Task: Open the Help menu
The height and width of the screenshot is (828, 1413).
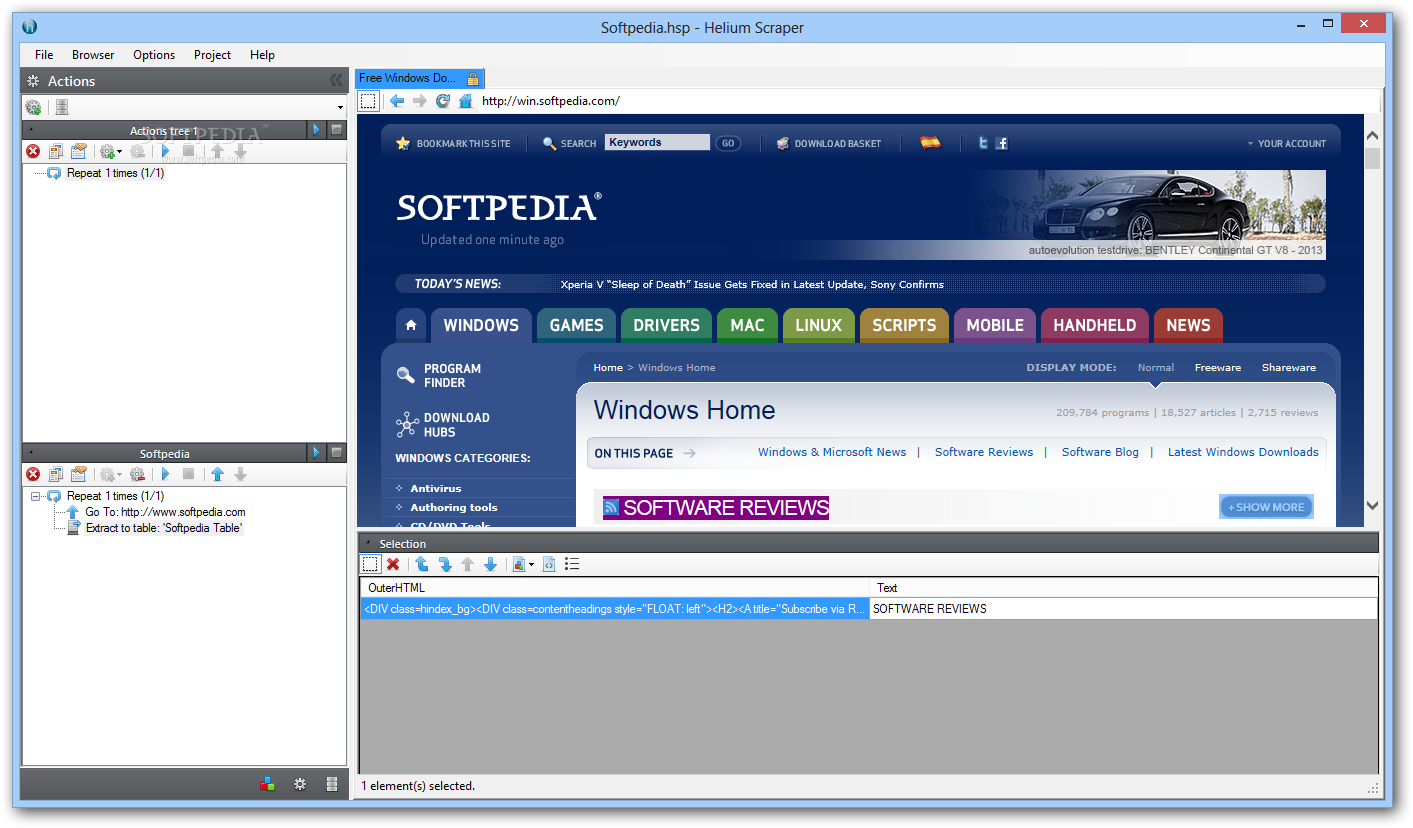Action: [x=262, y=55]
